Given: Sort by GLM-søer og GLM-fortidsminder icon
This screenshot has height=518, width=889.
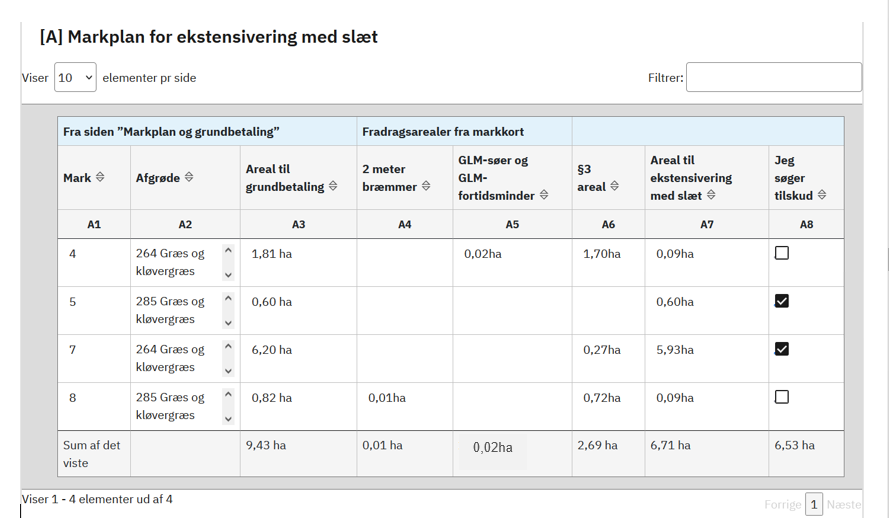Looking at the screenshot, I should coord(544,195).
